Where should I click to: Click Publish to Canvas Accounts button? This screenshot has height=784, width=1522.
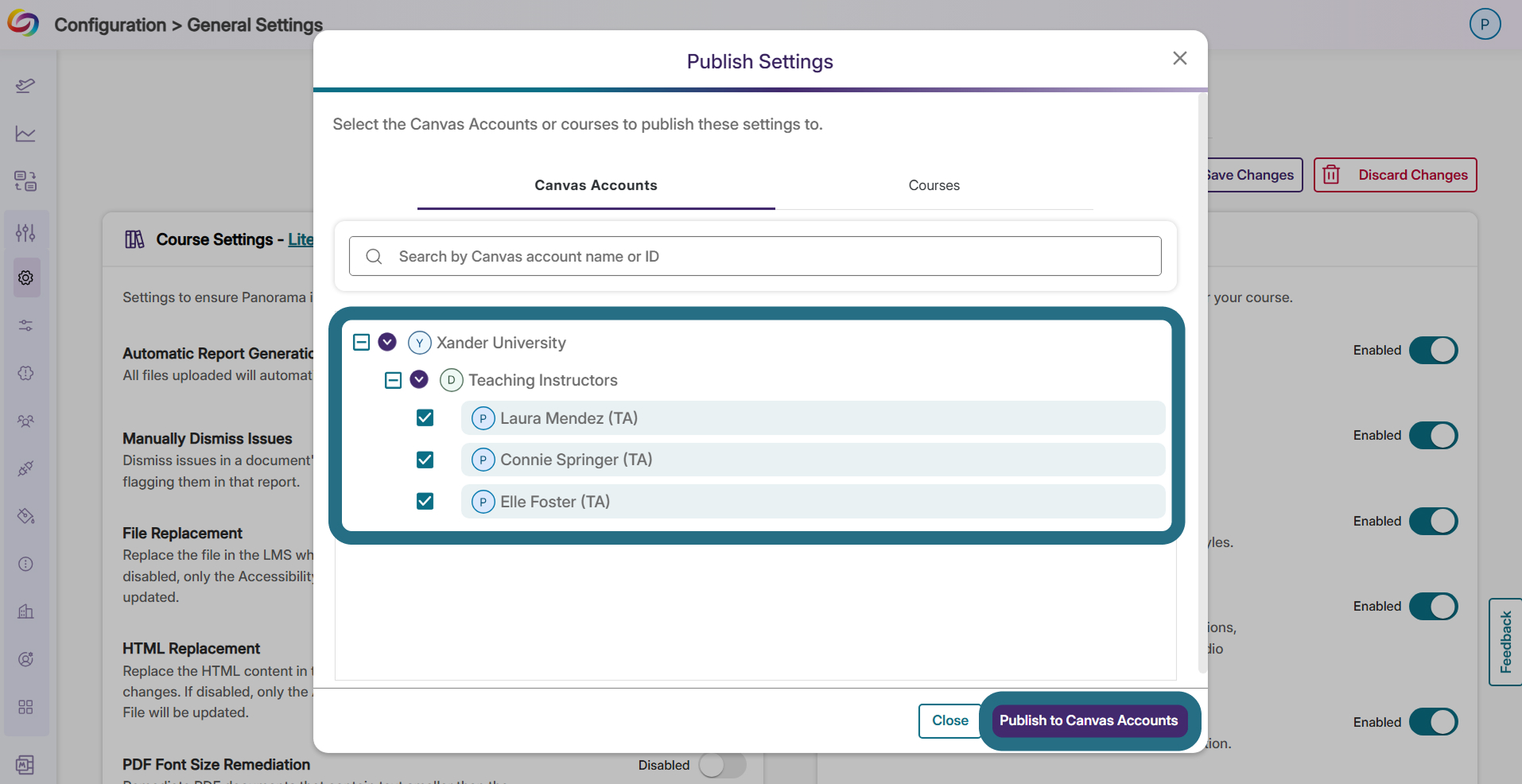(x=1089, y=720)
